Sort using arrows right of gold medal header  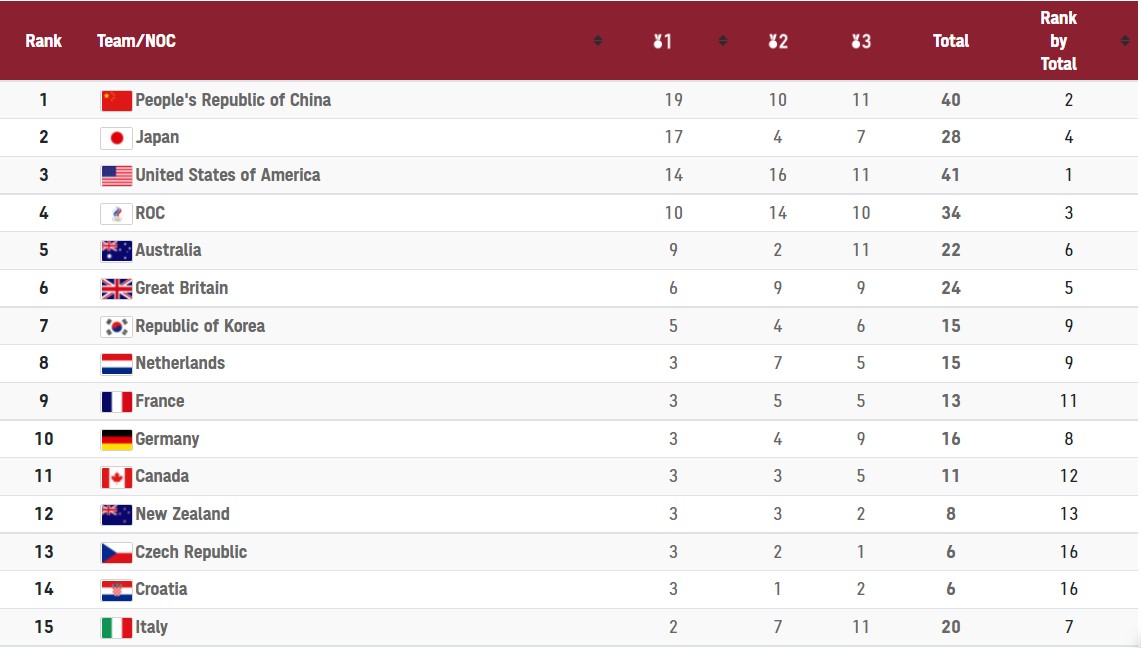click(x=722, y=41)
